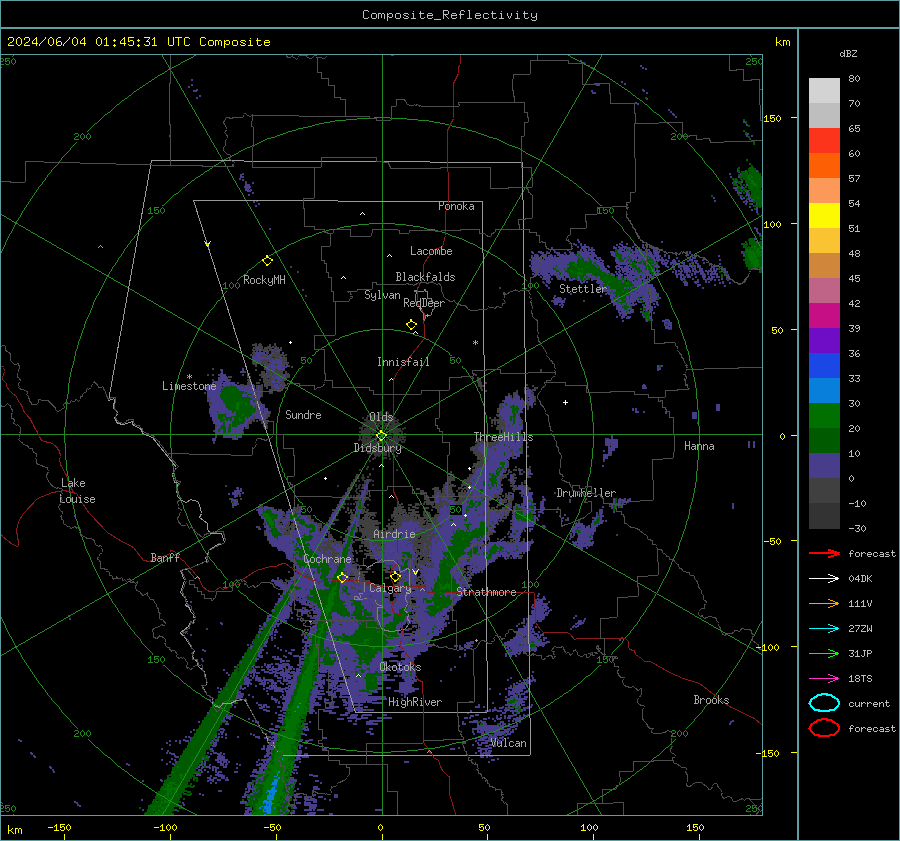Viewport: 900px width, 841px height.
Task: Click the cyan 27ZW arrow in legend
Action: pyautogui.click(x=824, y=629)
